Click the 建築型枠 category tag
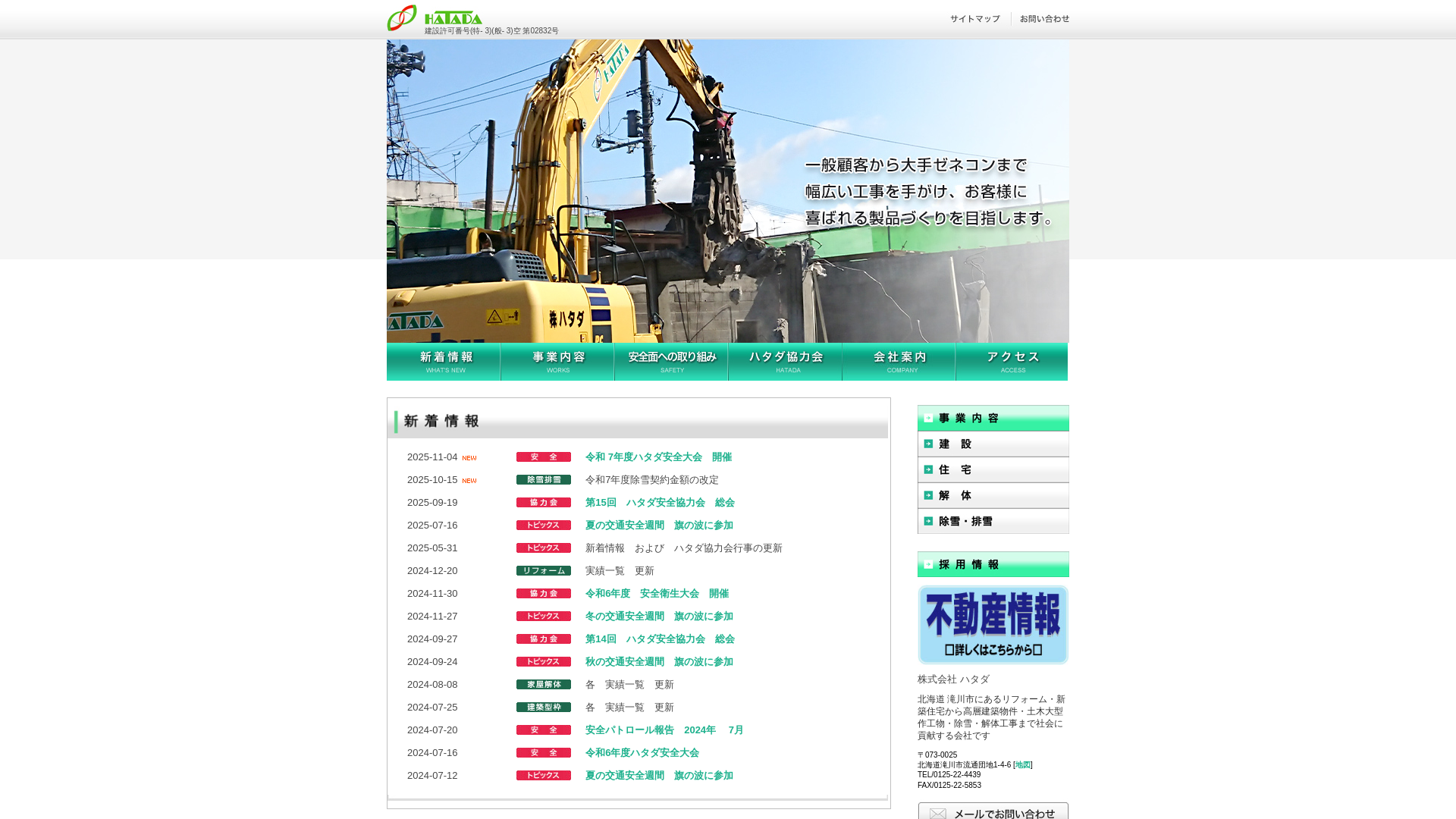The image size is (1456, 819). (x=544, y=708)
